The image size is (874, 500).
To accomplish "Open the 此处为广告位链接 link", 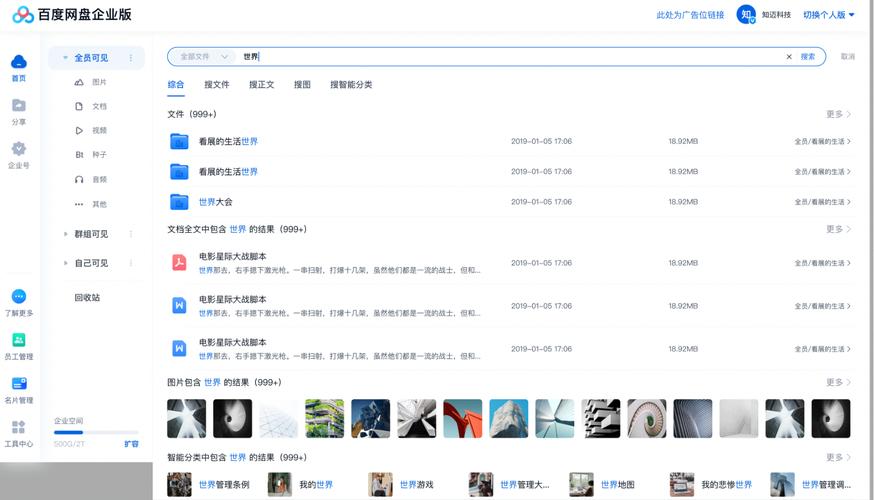I will [x=690, y=15].
